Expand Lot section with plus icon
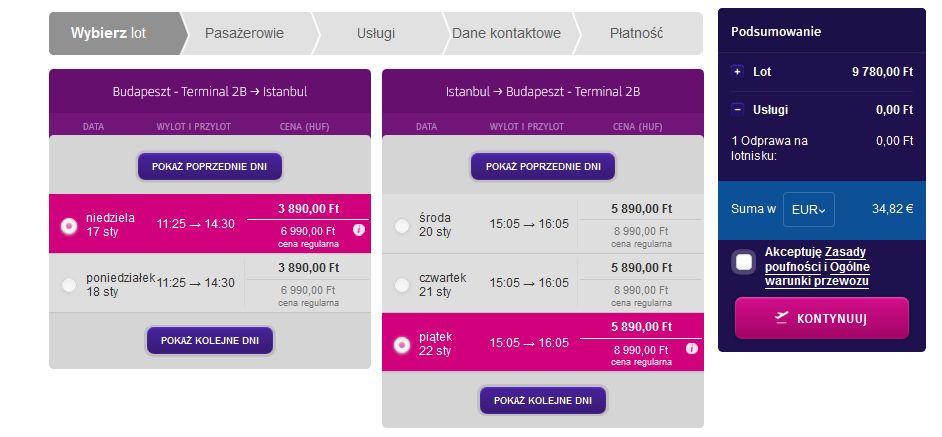Viewport: 942px width, 437px height. point(737,72)
